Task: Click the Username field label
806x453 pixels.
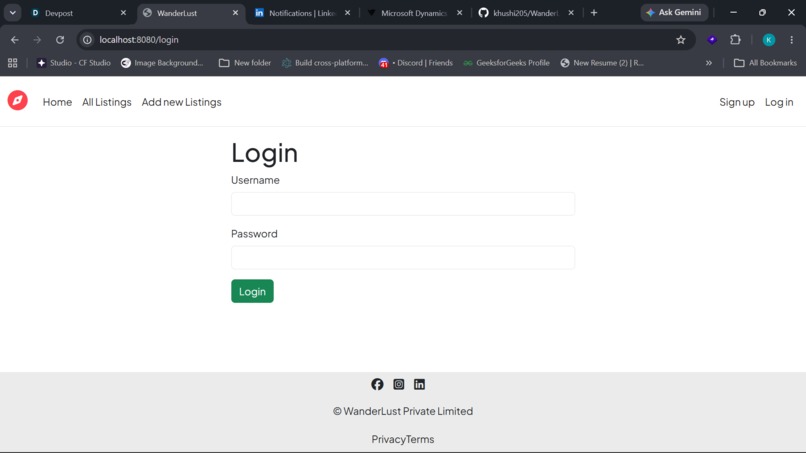Action: pyautogui.click(x=255, y=180)
